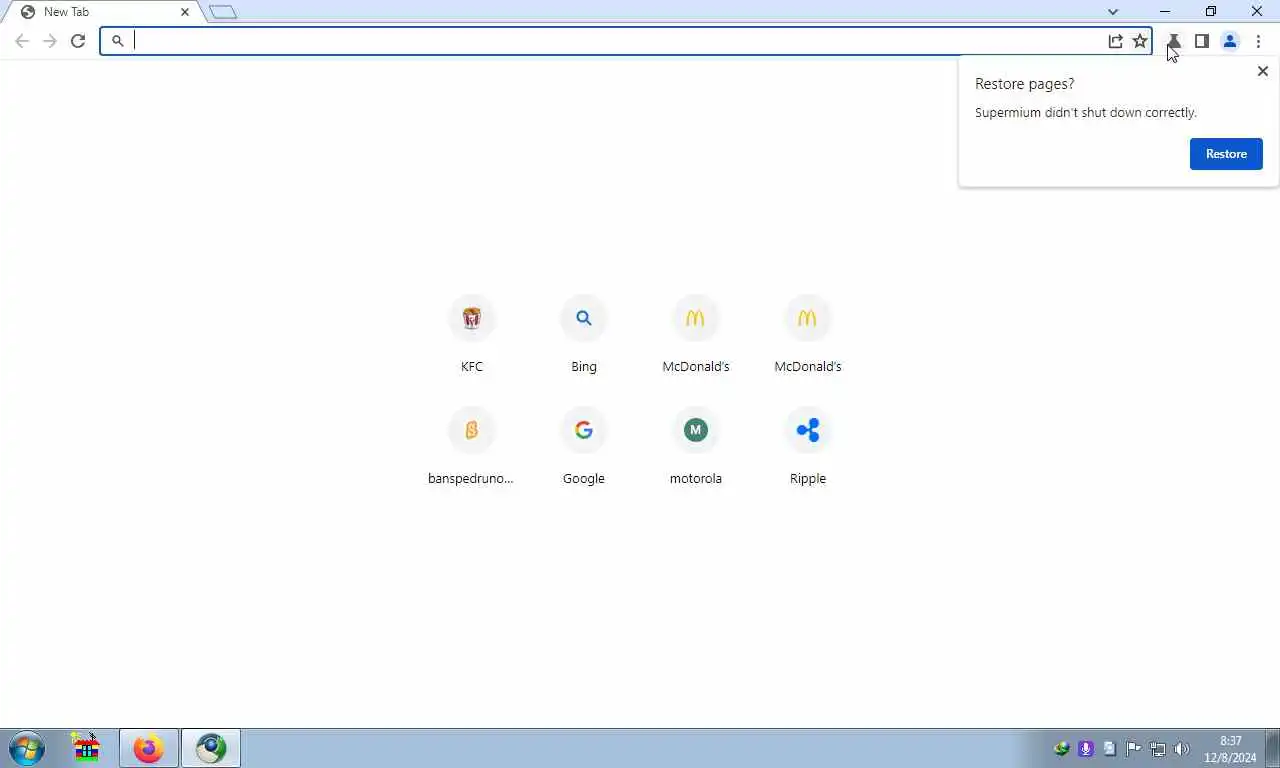The height and width of the screenshot is (768, 1280).
Task: Open the Action Center flag icon
Action: coord(1134,749)
